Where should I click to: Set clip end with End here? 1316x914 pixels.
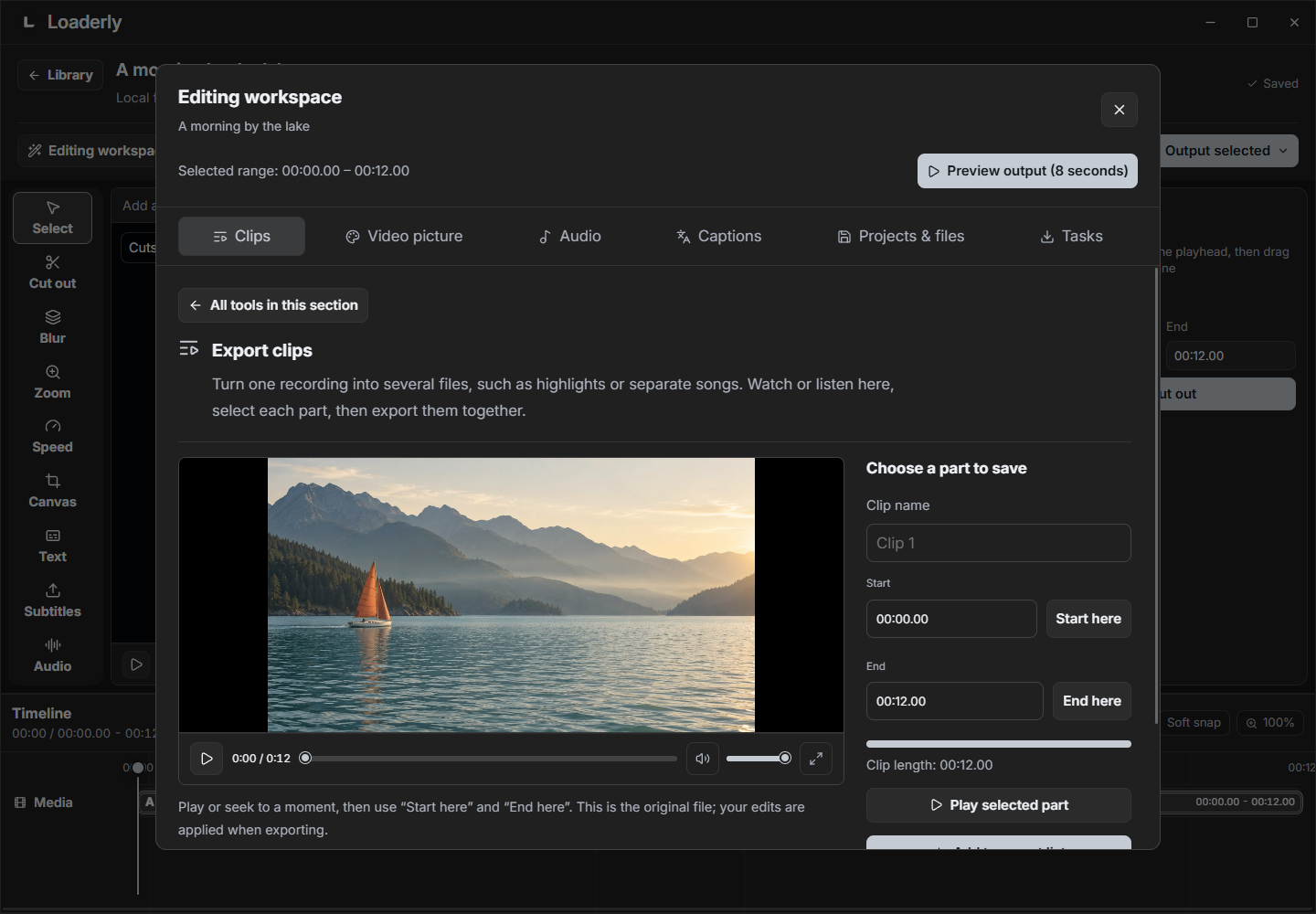[1092, 701]
